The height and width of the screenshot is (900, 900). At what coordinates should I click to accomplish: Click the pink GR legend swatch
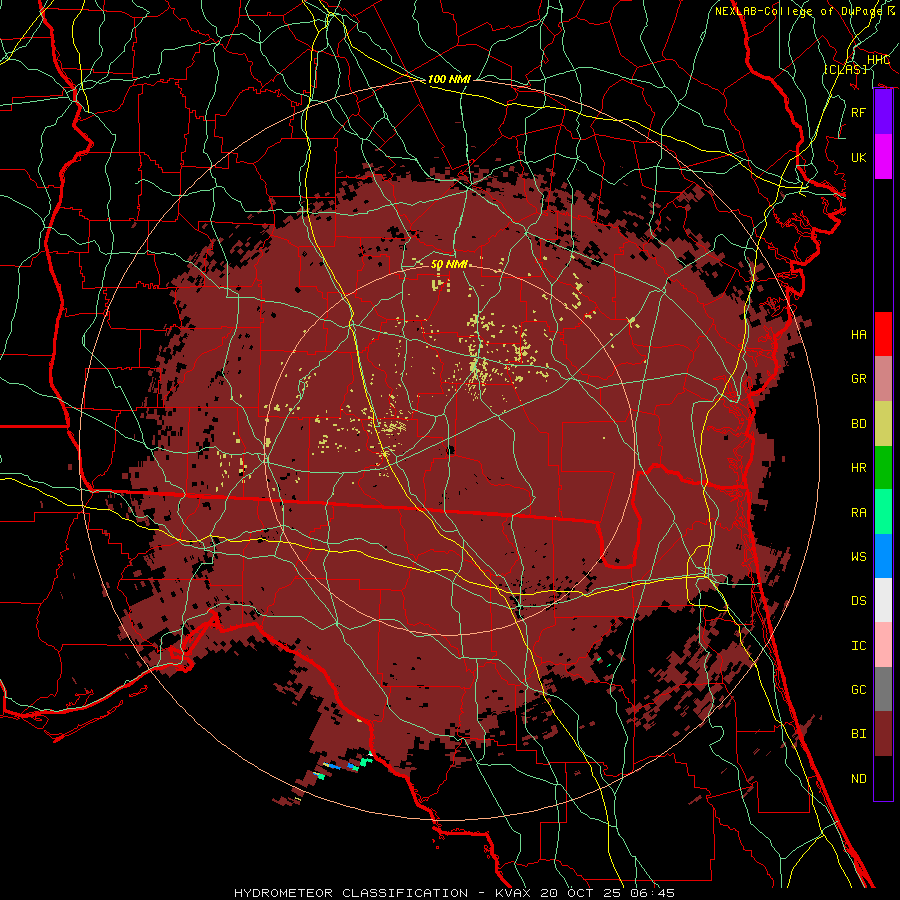pos(883,379)
